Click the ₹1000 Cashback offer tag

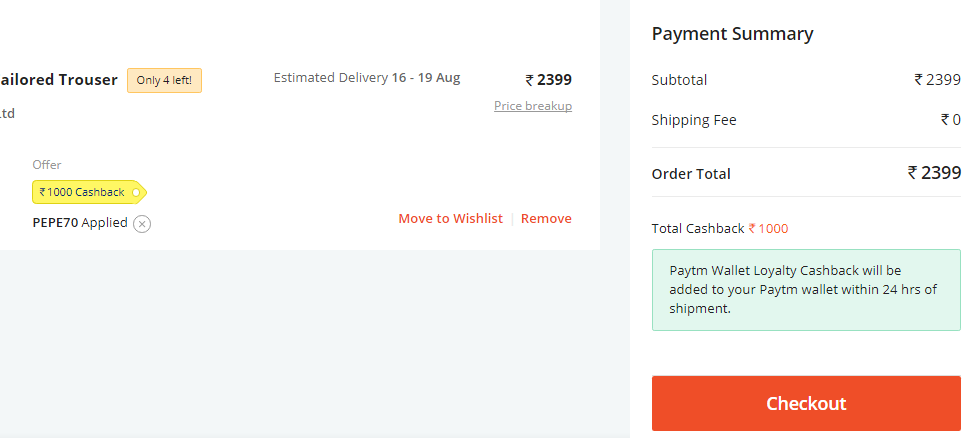(89, 192)
